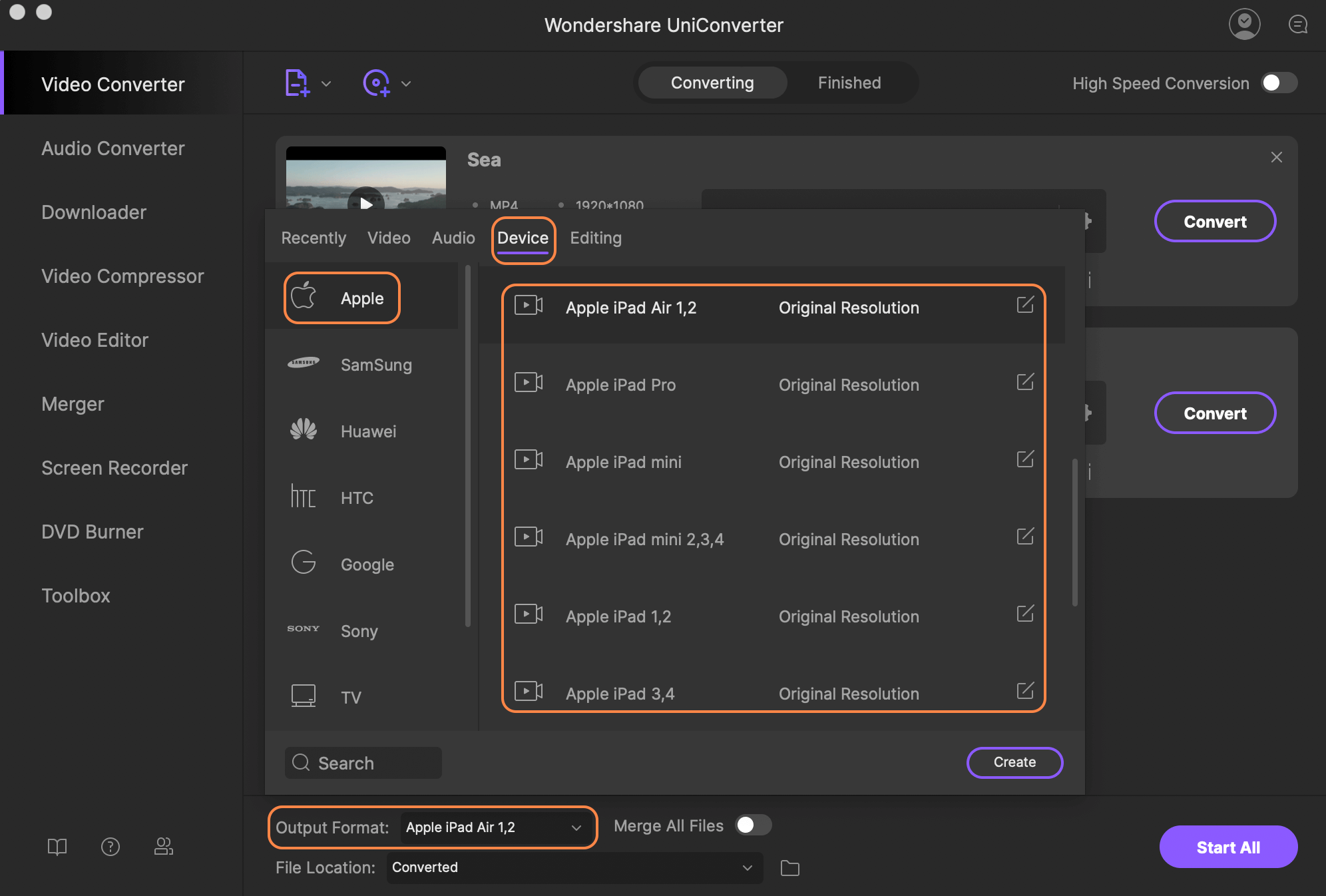
Task: Edit the Apple iPad Pro preset
Action: (x=1024, y=382)
